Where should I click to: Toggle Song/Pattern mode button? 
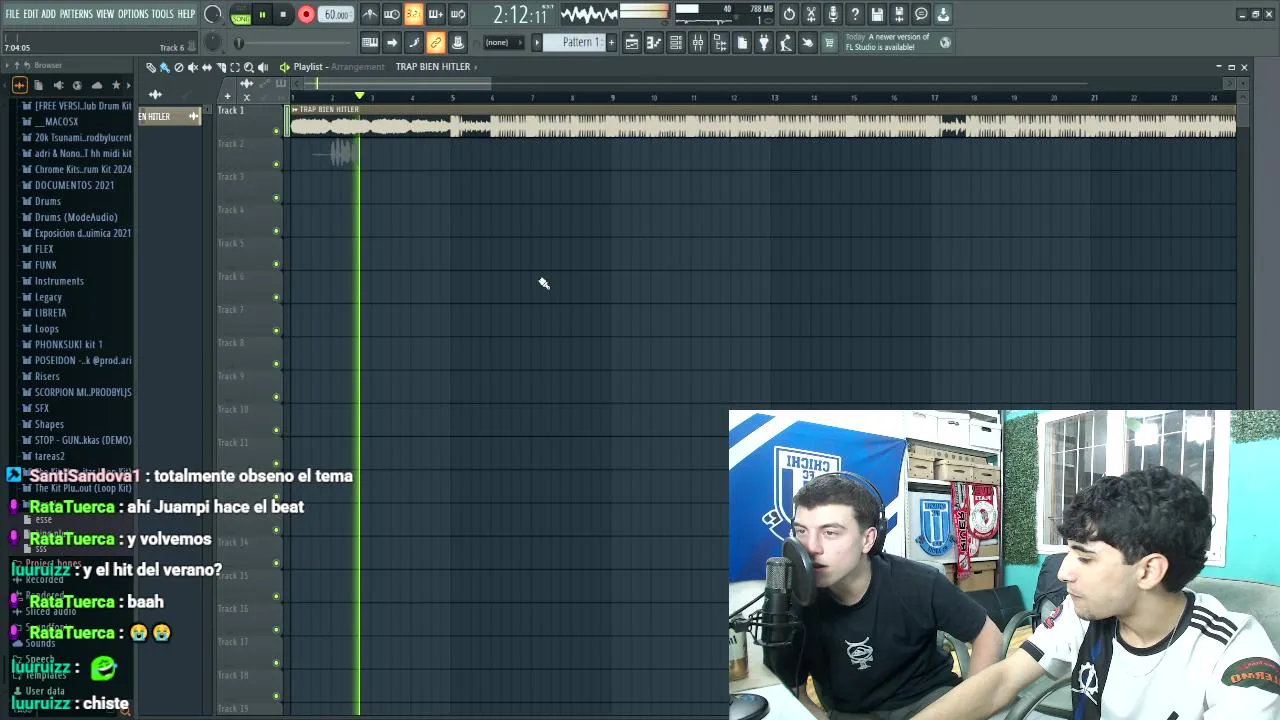241,15
